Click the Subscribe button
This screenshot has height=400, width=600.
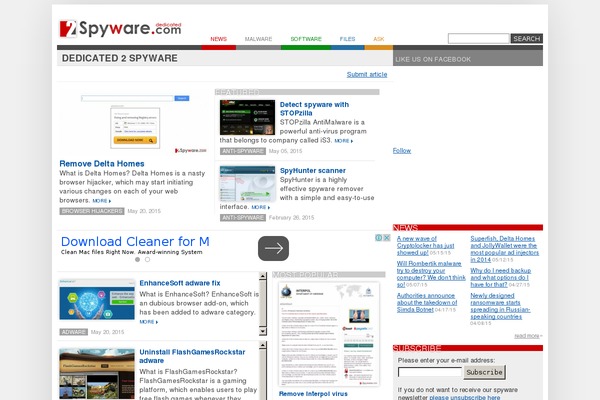(x=484, y=372)
